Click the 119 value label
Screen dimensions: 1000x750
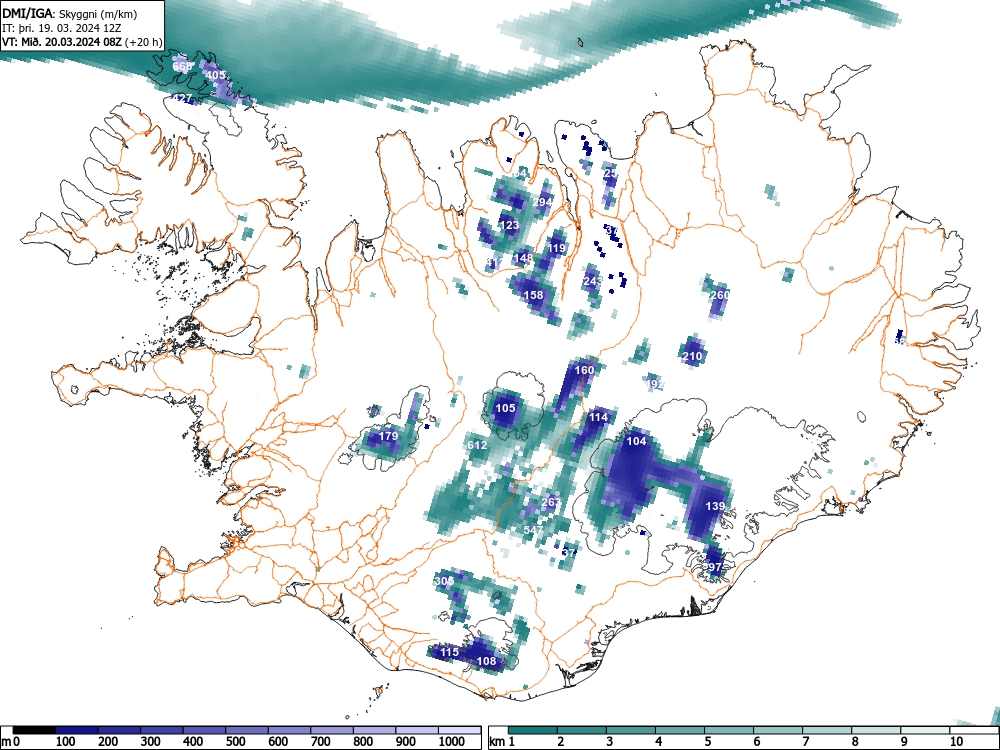click(556, 248)
